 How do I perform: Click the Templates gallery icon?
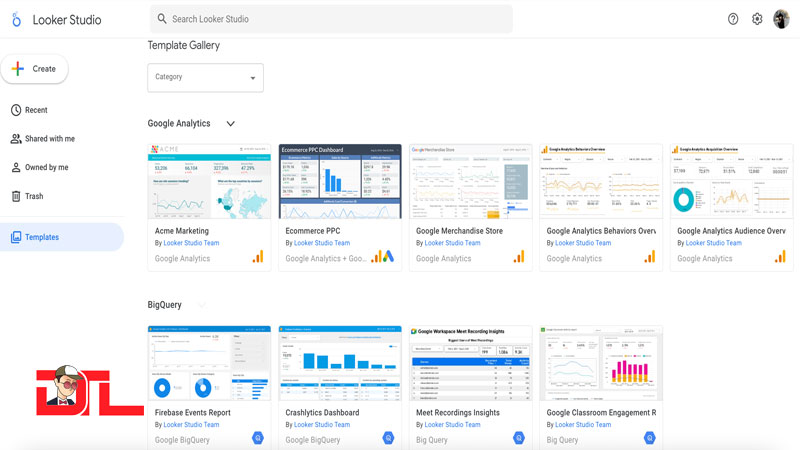[x=16, y=237]
